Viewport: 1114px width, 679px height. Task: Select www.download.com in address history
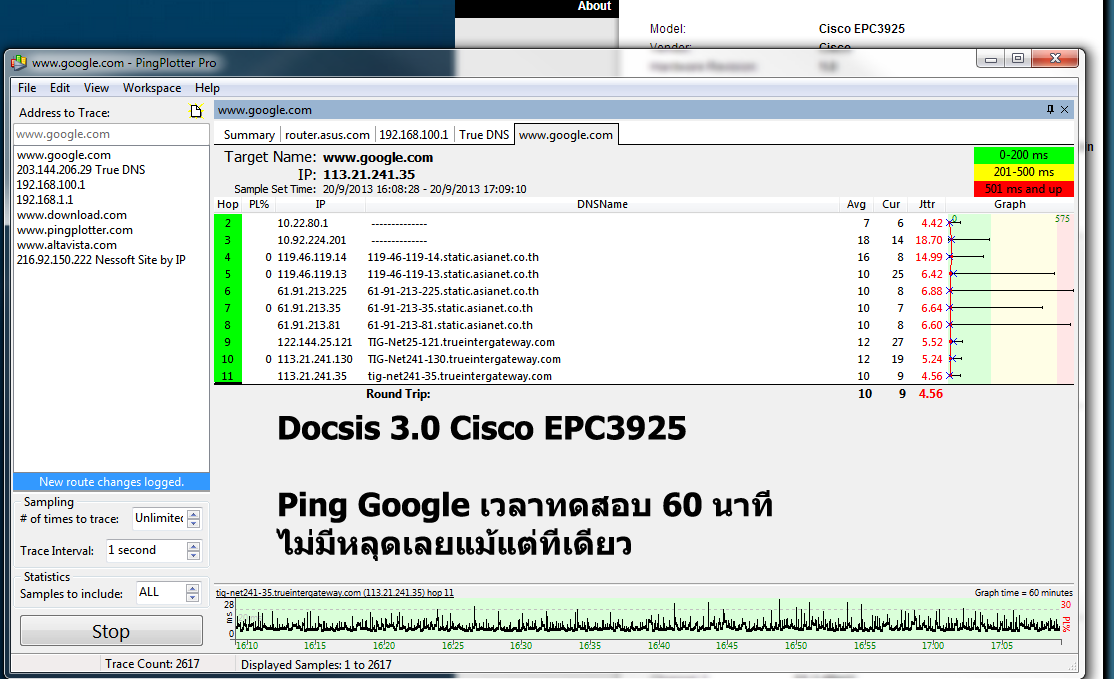point(72,214)
